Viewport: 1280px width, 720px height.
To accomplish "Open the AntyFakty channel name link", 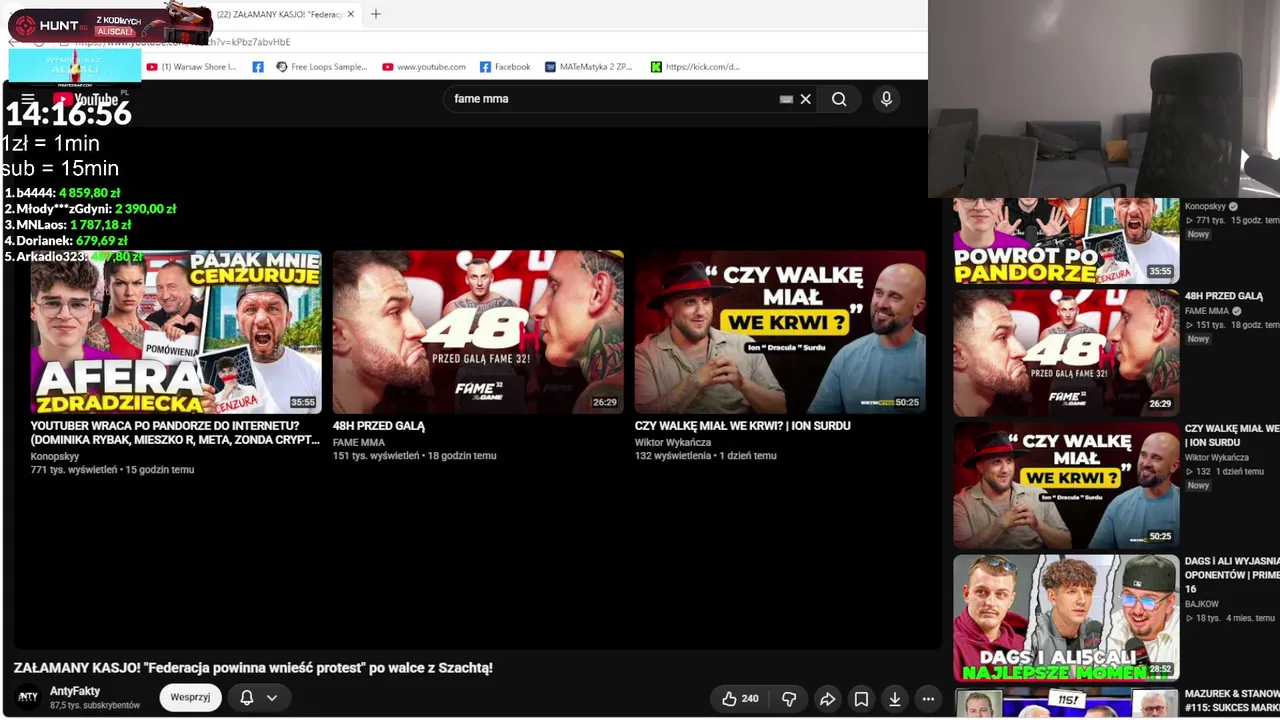I will click(75, 691).
